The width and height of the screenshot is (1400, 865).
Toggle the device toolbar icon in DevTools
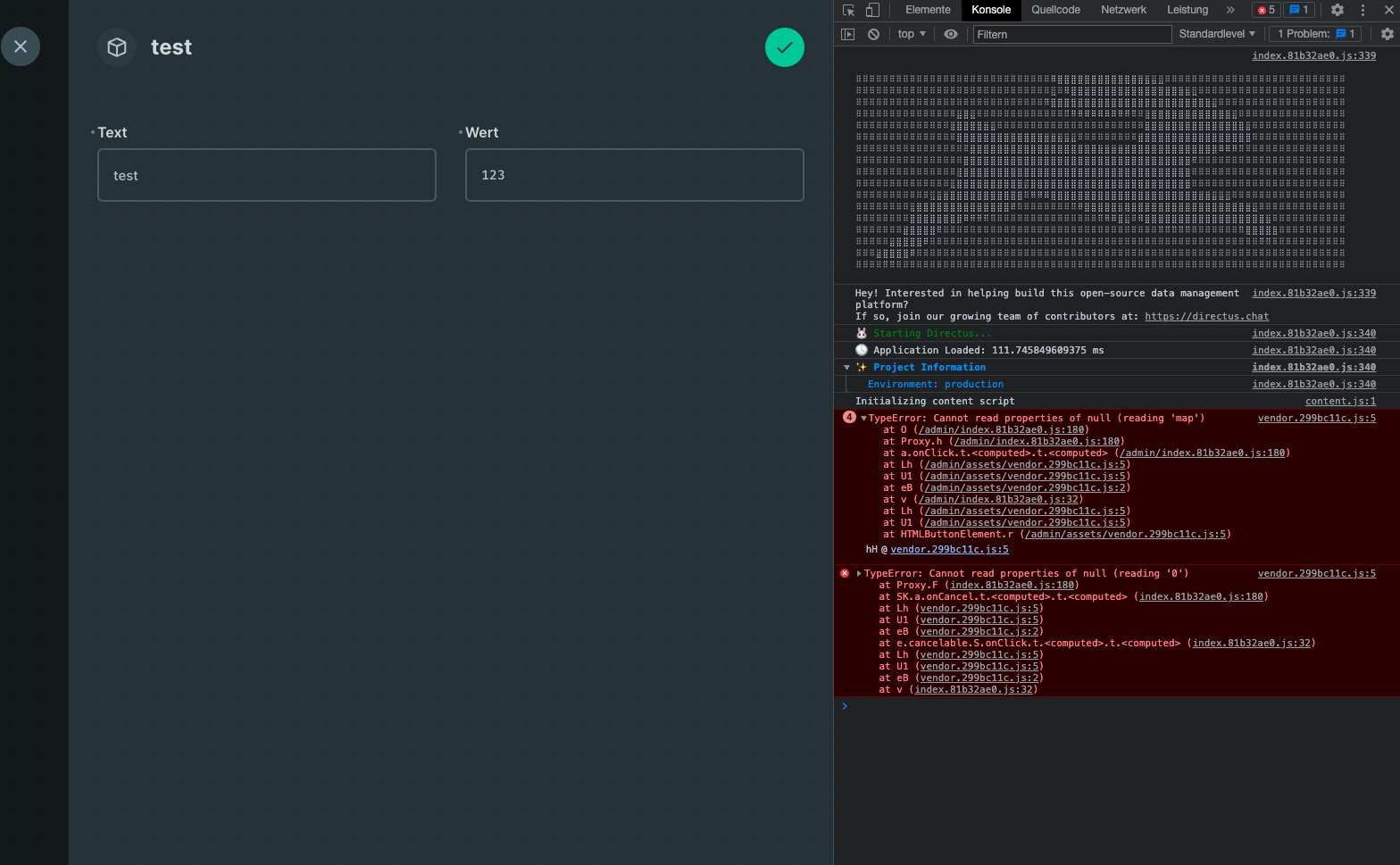pyautogui.click(x=872, y=10)
